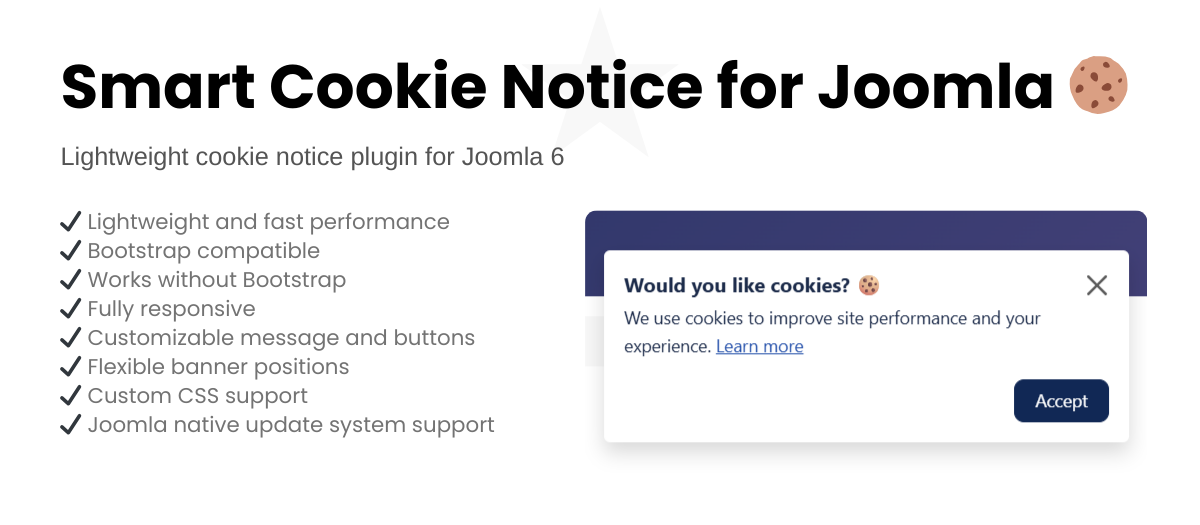Click the Would you like cookies? heading
This screenshot has height=525, width=1200.
(736, 286)
